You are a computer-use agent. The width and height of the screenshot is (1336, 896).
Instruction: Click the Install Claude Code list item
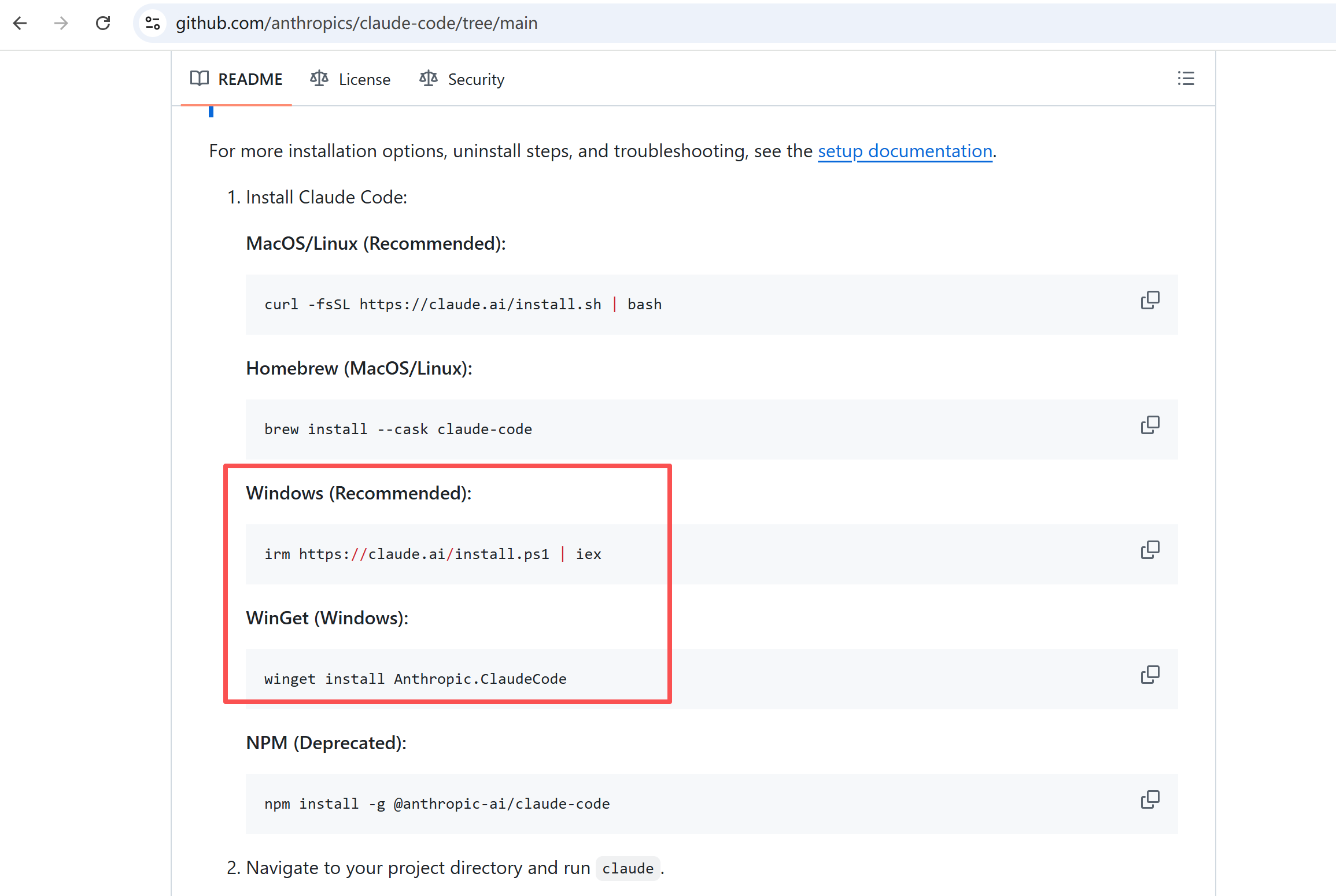[326, 197]
